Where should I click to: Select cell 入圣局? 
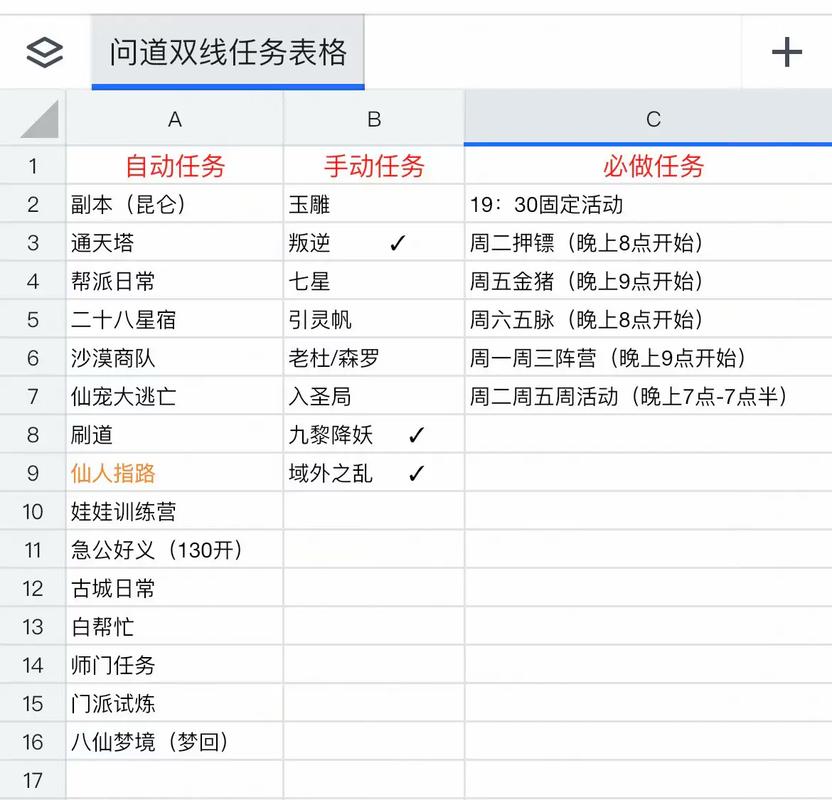pos(374,397)
